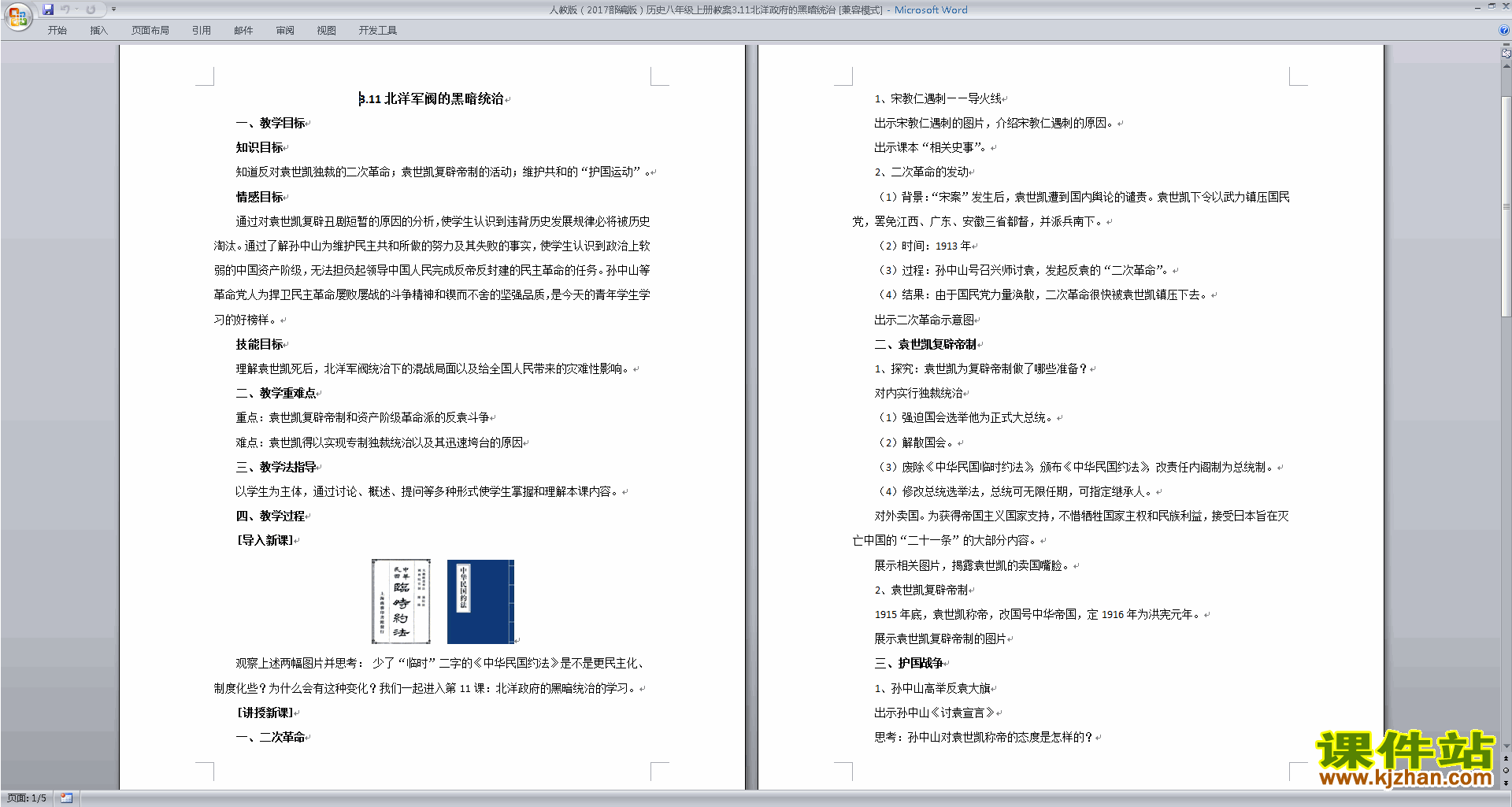Screen dimensions: 1512x807
Task: Click the 临时约法 book cover image
Action: [401, 602]
